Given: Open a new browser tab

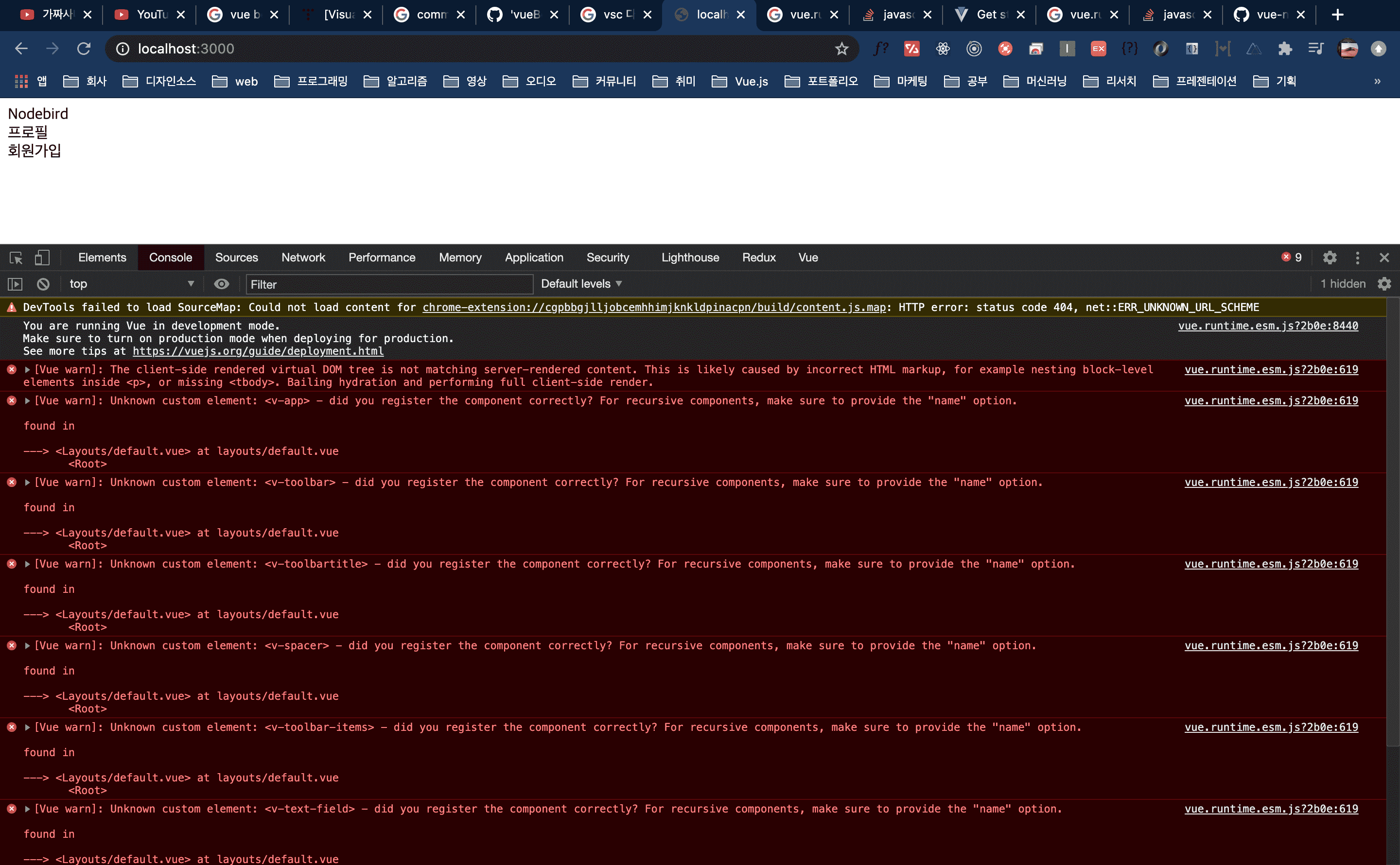Looking at the screenshot, I should 1338,15.
